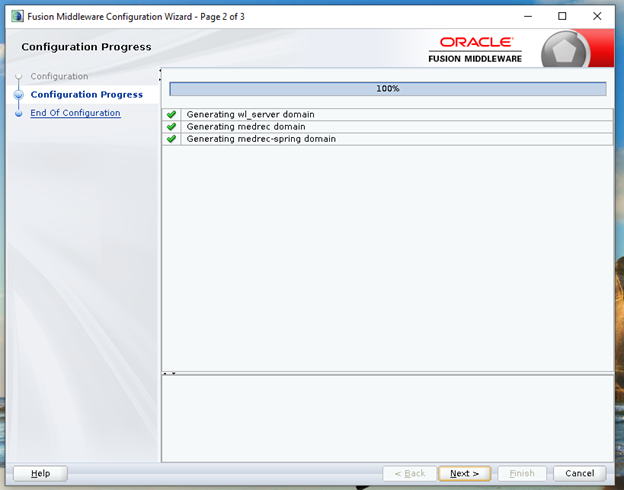Click the Next button
The image size is (624, 490).
click(464, 473)
